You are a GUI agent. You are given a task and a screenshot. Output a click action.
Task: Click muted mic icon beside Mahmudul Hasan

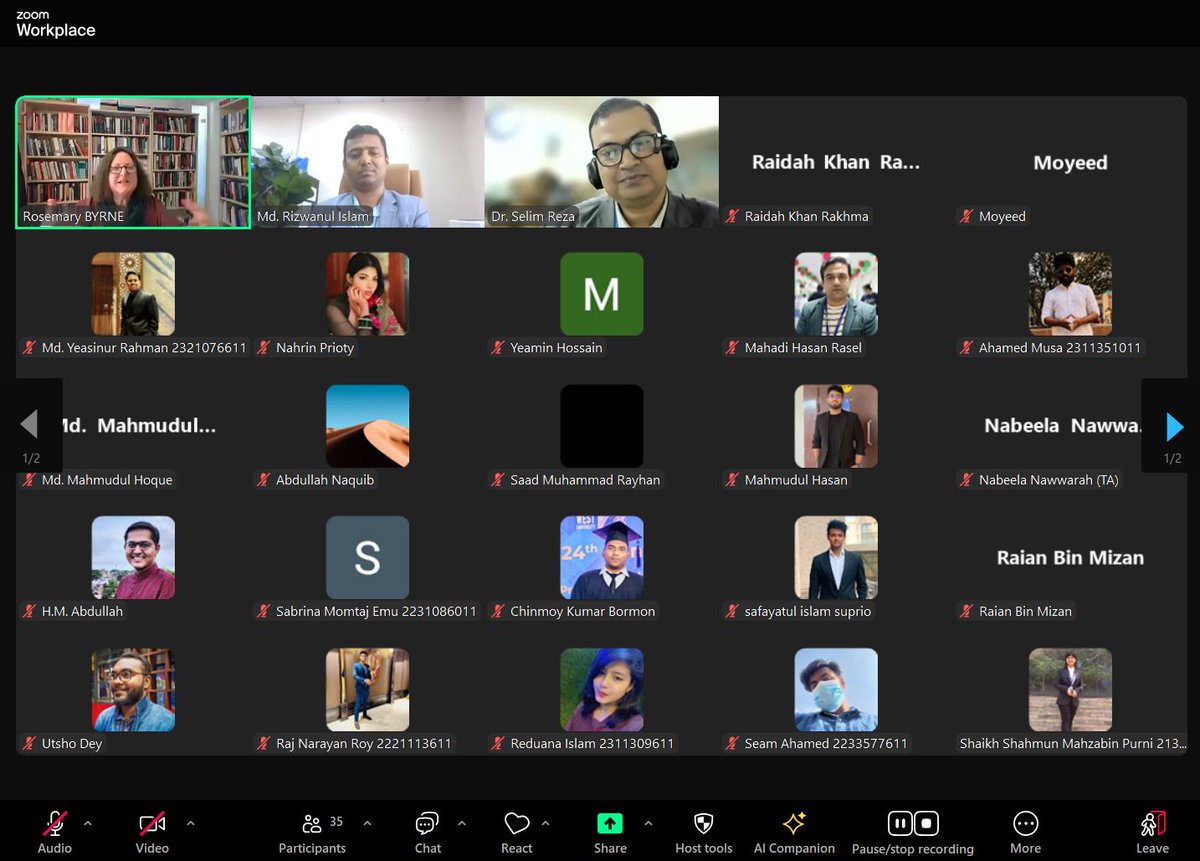733,480
